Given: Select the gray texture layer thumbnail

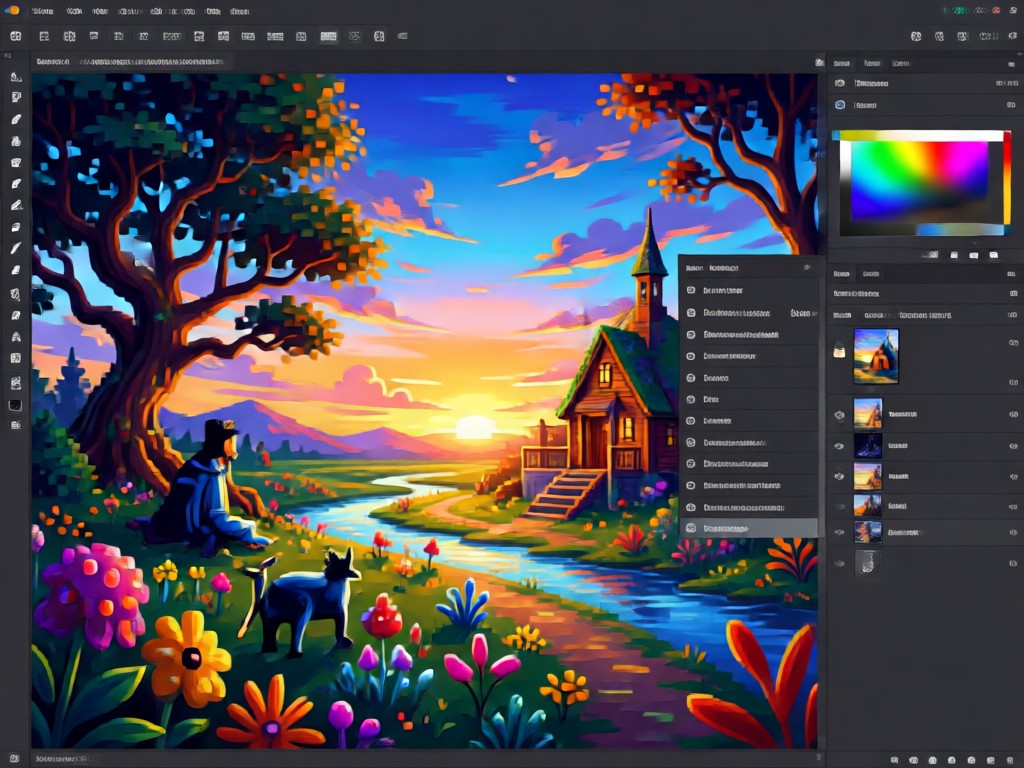Looking at the screenshot, I should point(868,563).
